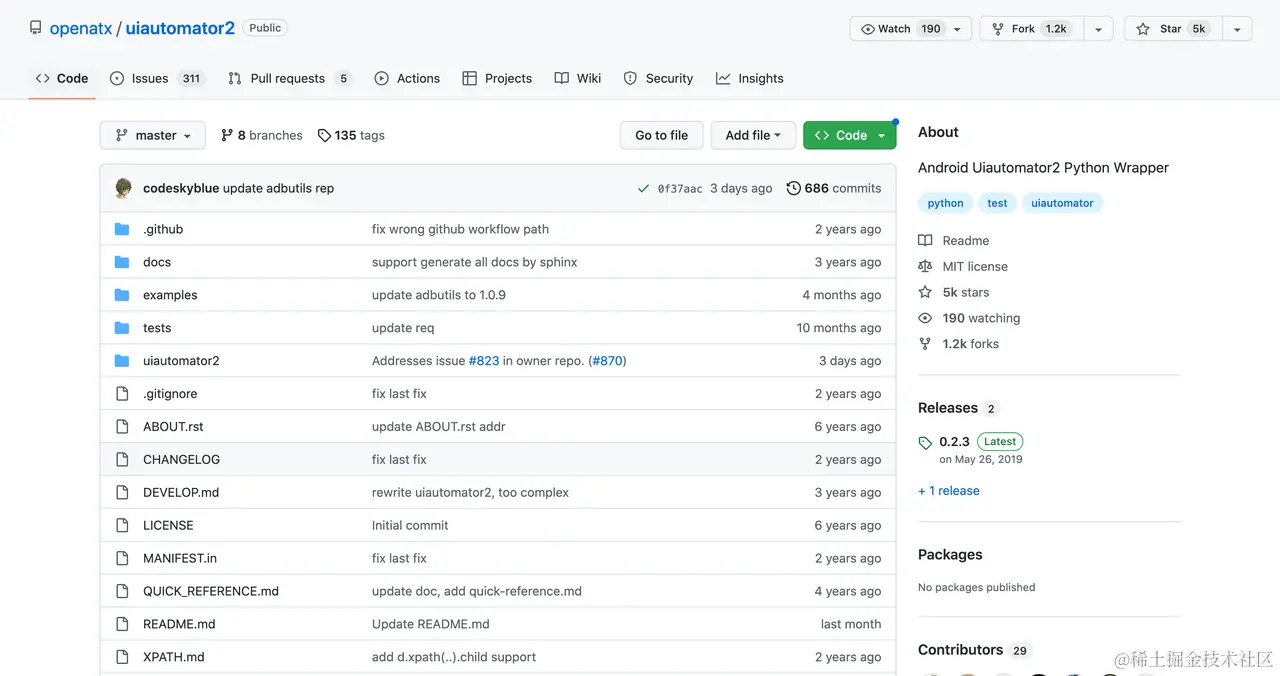Click the repository book icon beside openatx
This screenshot has width=1280, height=676.
point(36,28)
